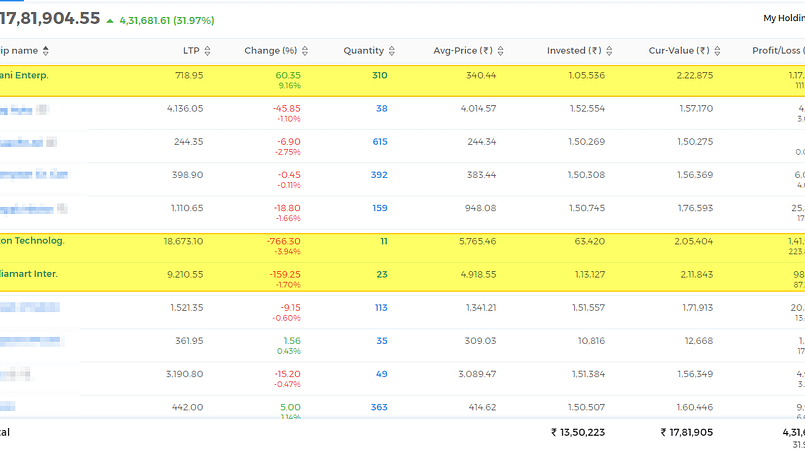Open the Adani Enterp. scrip

24,76
